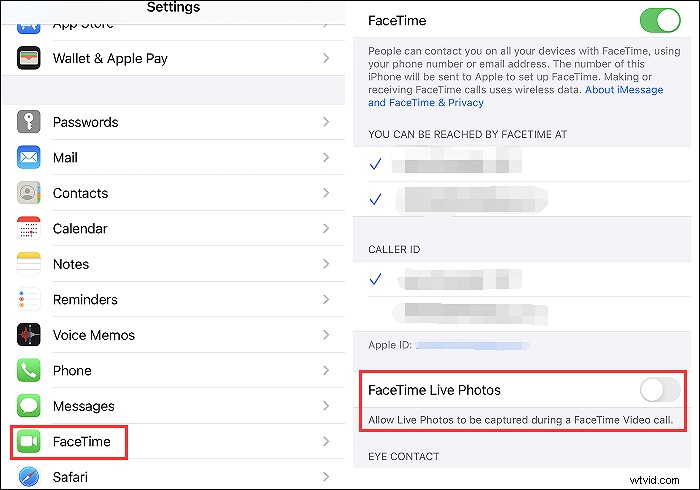This screenshot has height=490, width=700.
Task: Turn off the FaceTime main switch
Action: click(660, 21)
